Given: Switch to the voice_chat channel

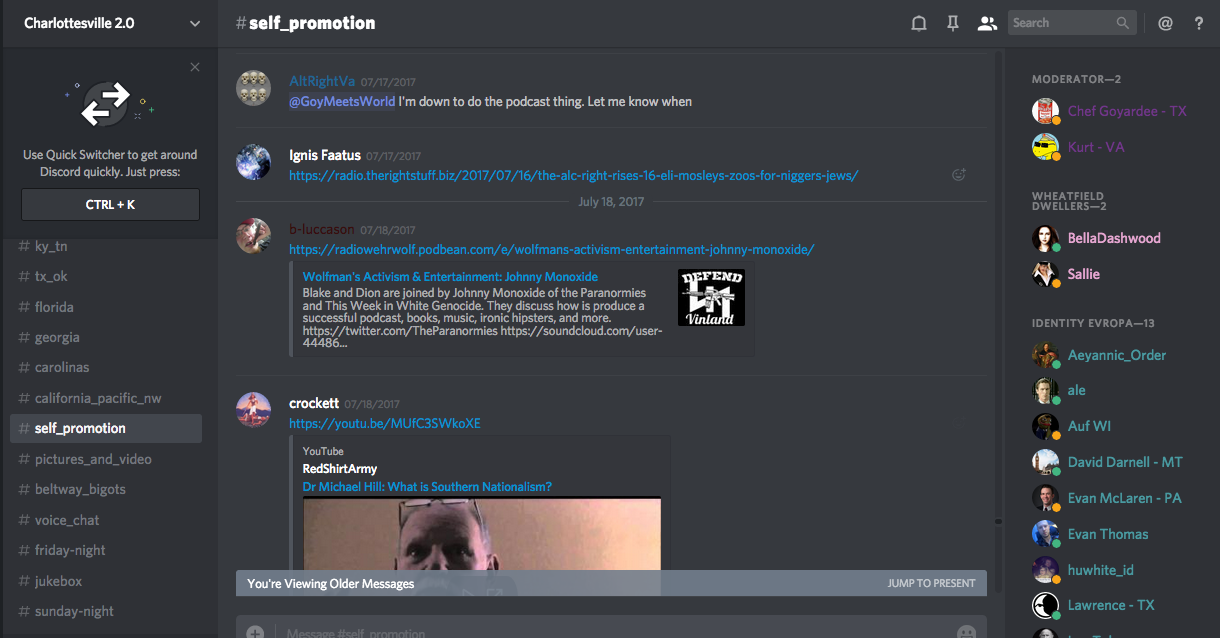Looking at the screenshot, I should (x=67, y=520).
